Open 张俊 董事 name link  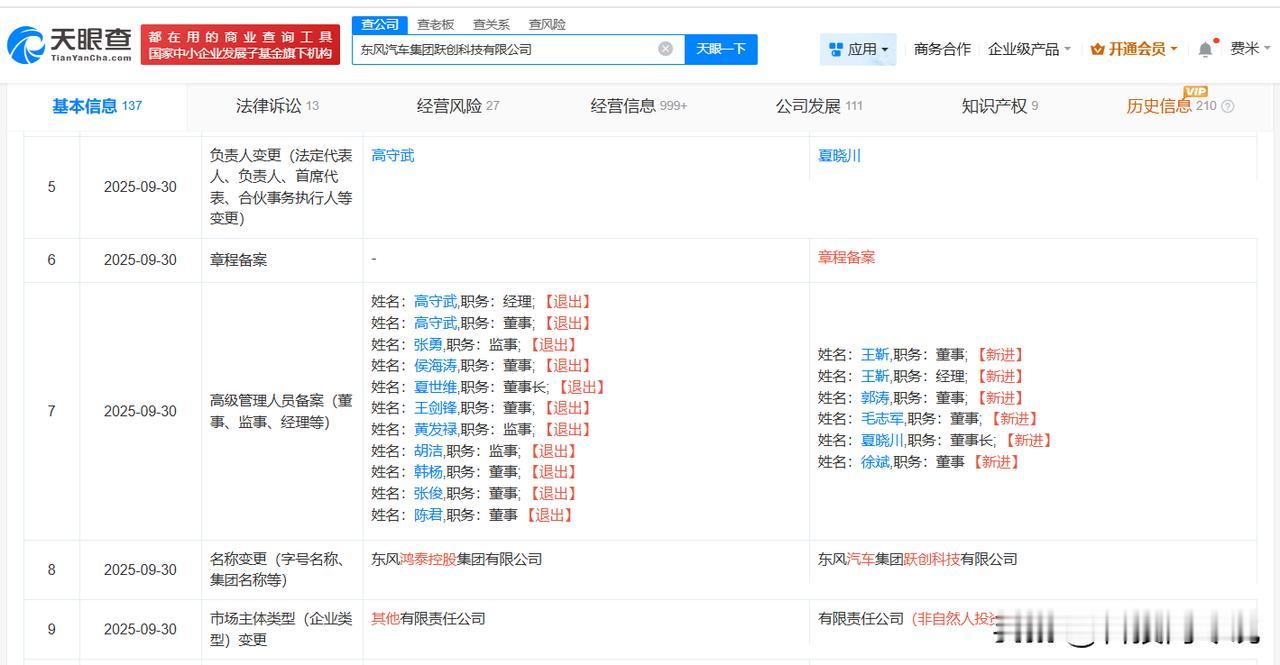pos(428,493)
